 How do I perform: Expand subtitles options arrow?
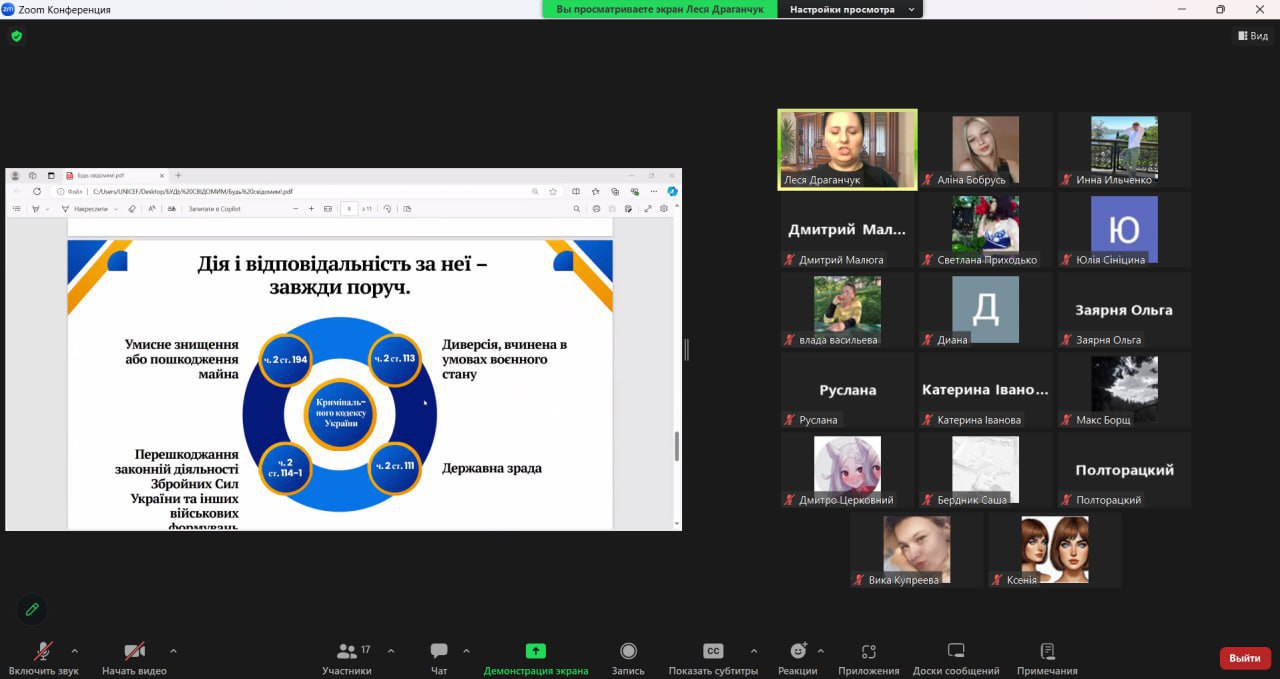coord(753,651)
